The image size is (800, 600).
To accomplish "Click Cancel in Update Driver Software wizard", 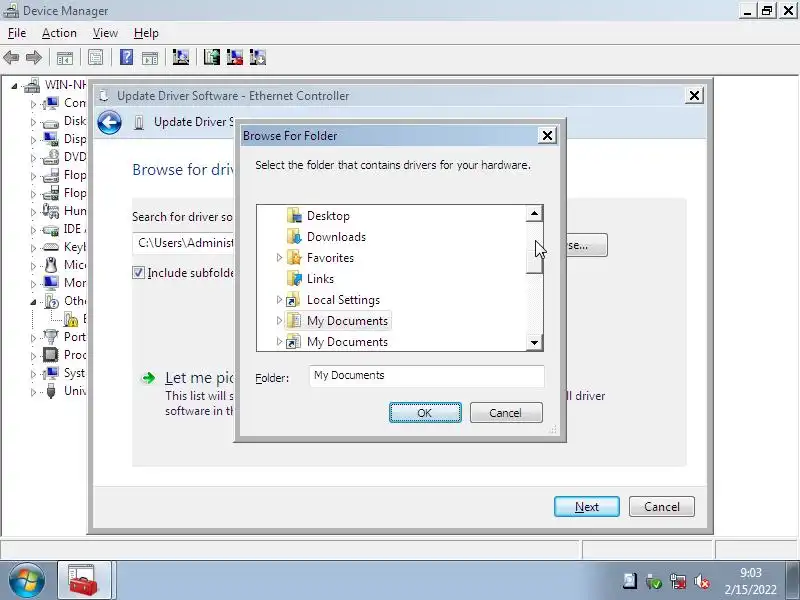I will [662, 507].
